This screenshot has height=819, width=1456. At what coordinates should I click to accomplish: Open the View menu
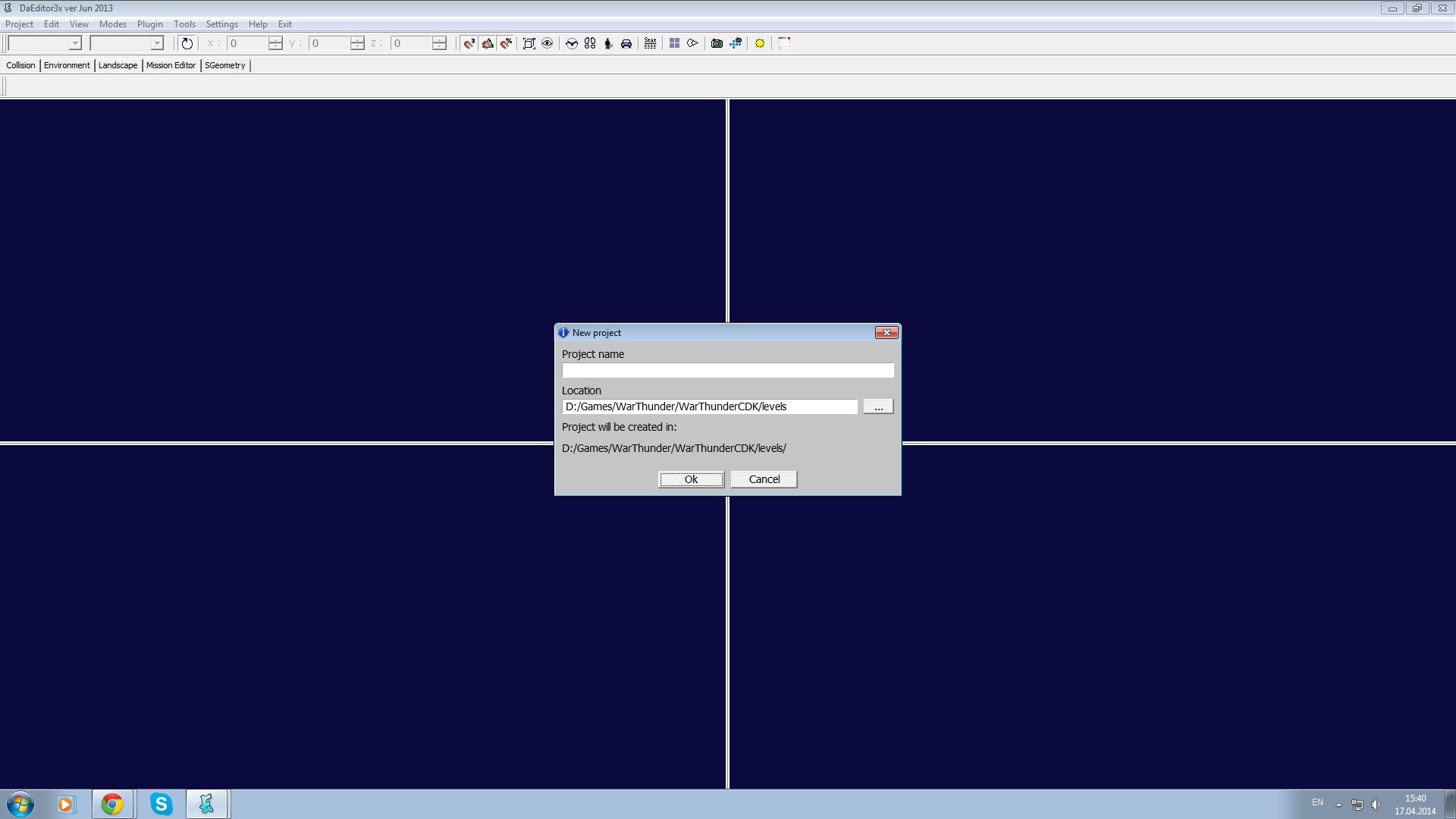(79, 24)
